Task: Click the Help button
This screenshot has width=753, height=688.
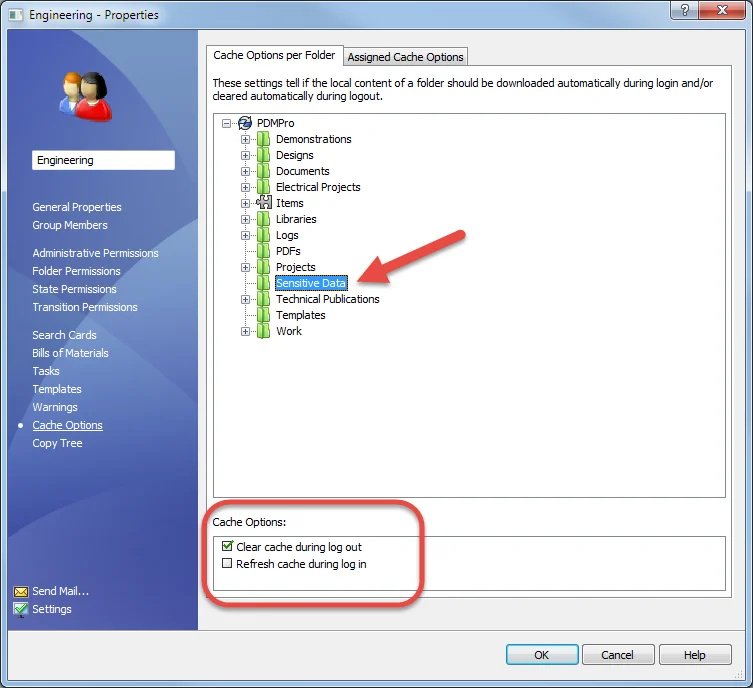Action: (x=694, y=655)
